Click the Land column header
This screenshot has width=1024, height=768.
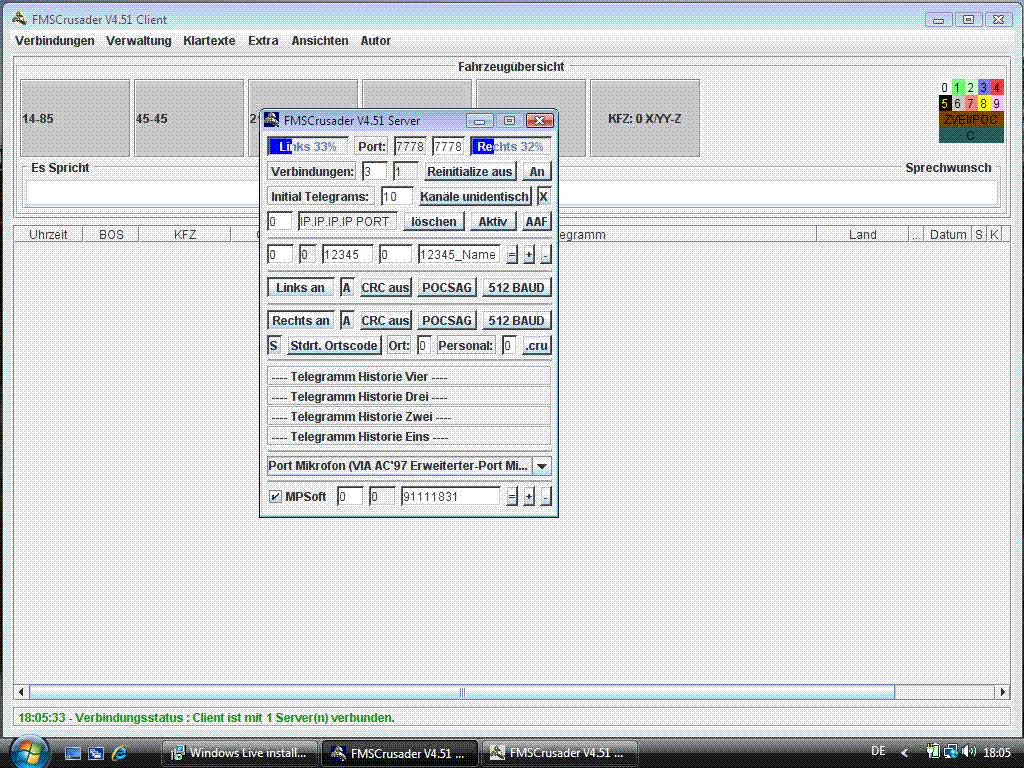click(863, 234)
